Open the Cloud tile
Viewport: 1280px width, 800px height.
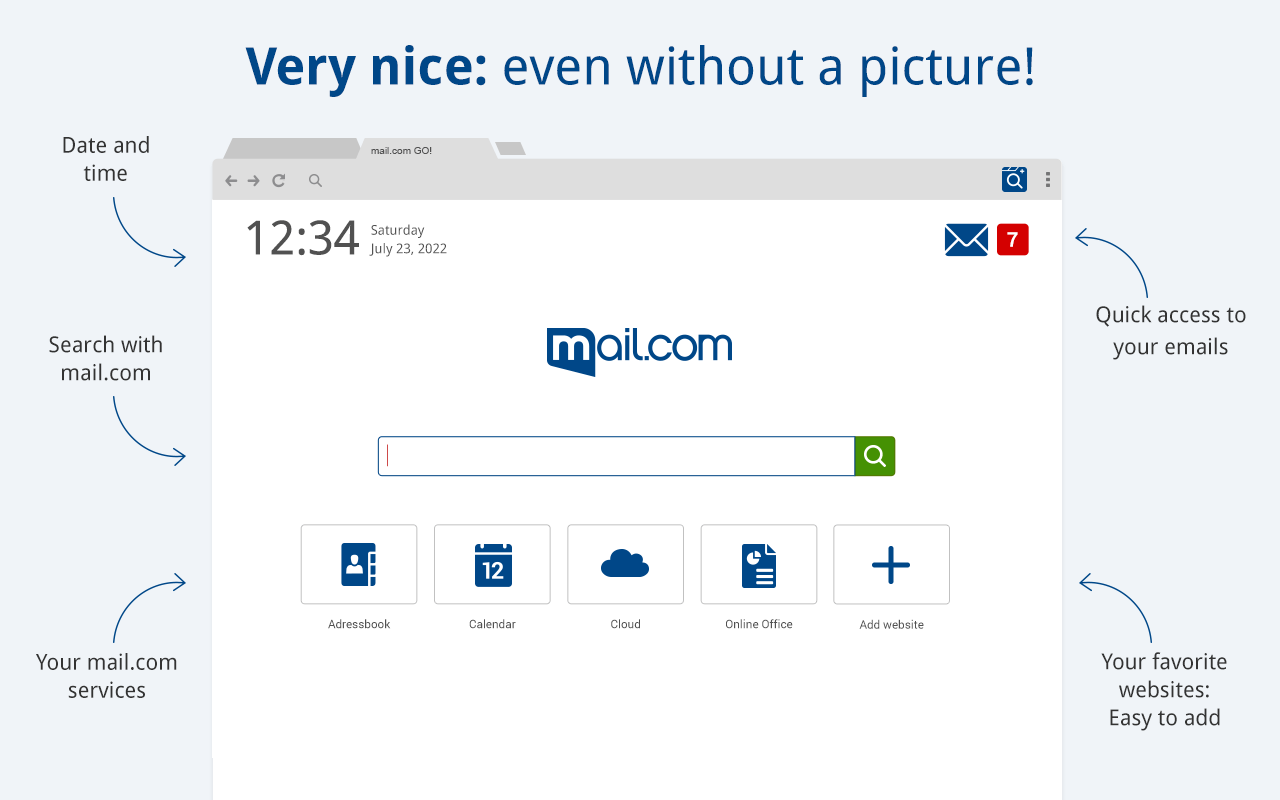[626, 564]
